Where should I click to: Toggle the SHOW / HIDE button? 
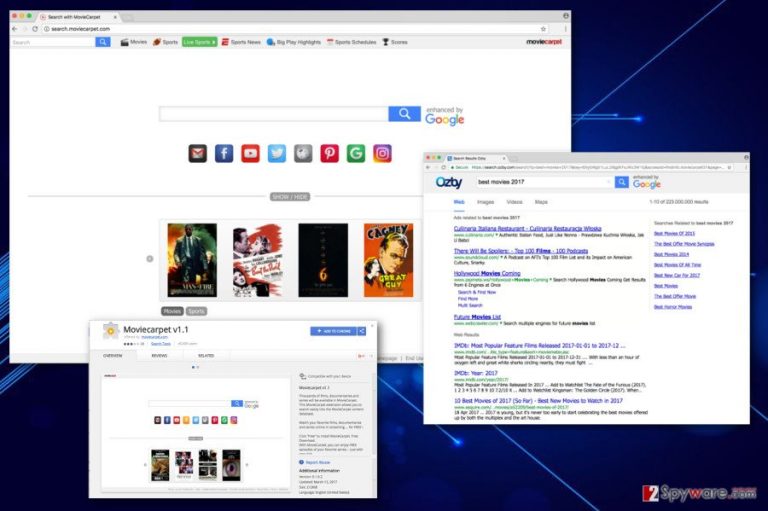click(x=290, y=197)
